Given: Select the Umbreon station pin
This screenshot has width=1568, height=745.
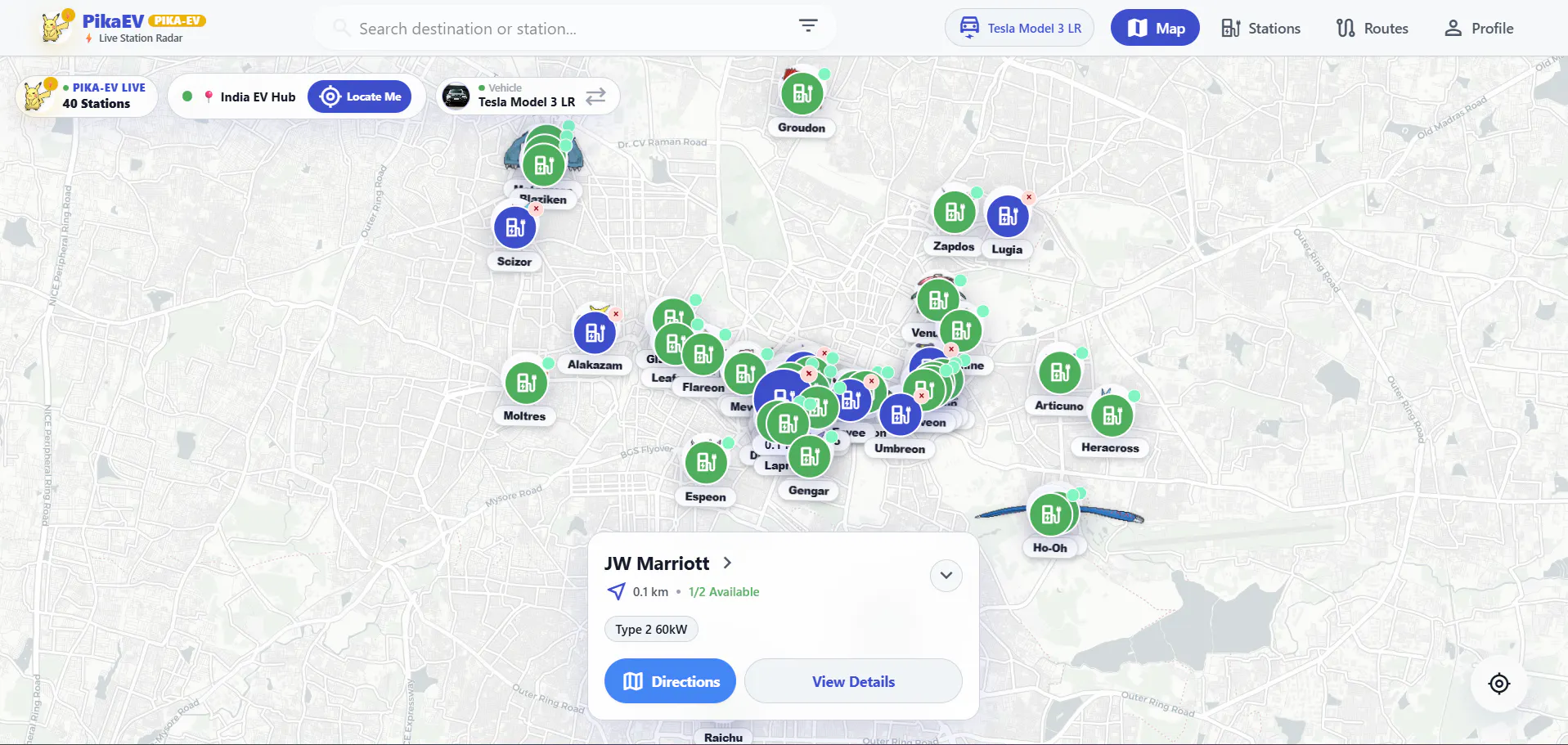Looking at the screenshot, I should click(901, 415).
